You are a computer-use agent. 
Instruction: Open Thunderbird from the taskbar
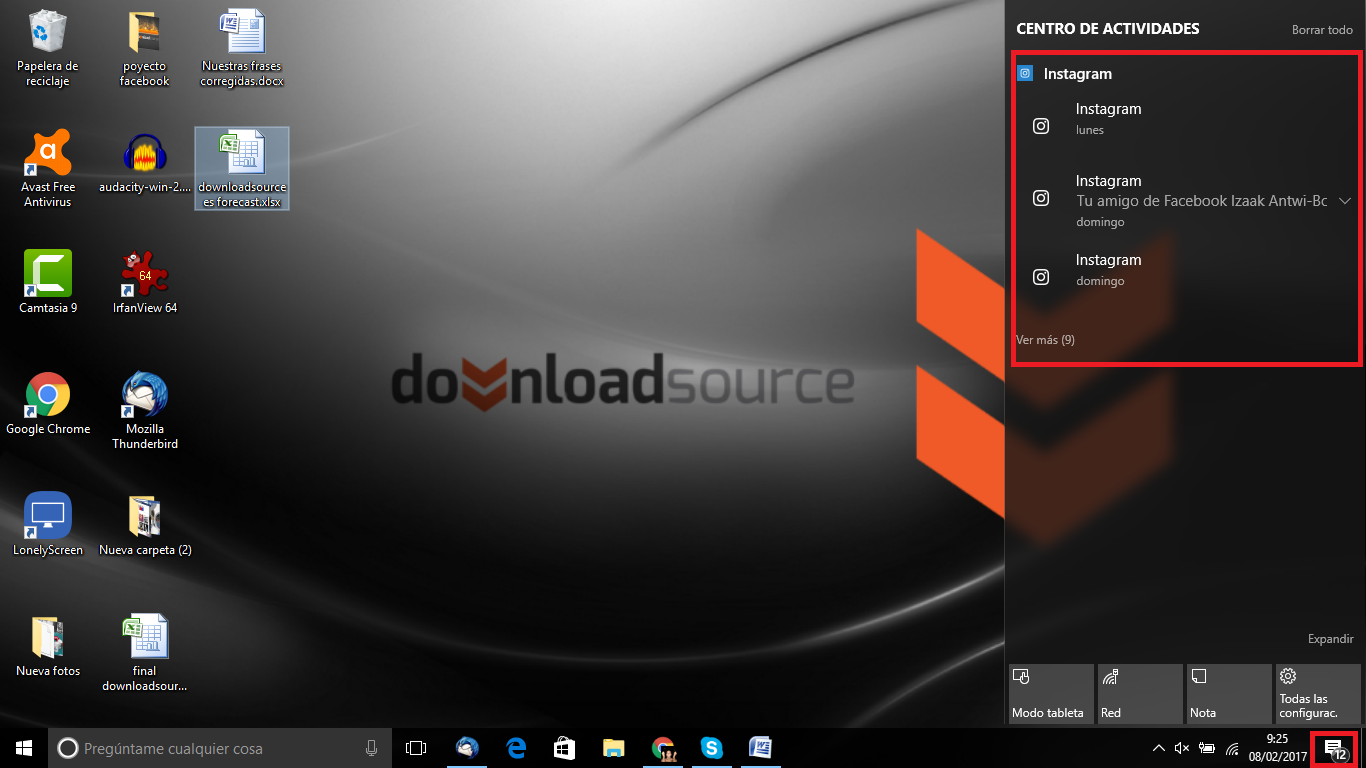tap(466, 748)
